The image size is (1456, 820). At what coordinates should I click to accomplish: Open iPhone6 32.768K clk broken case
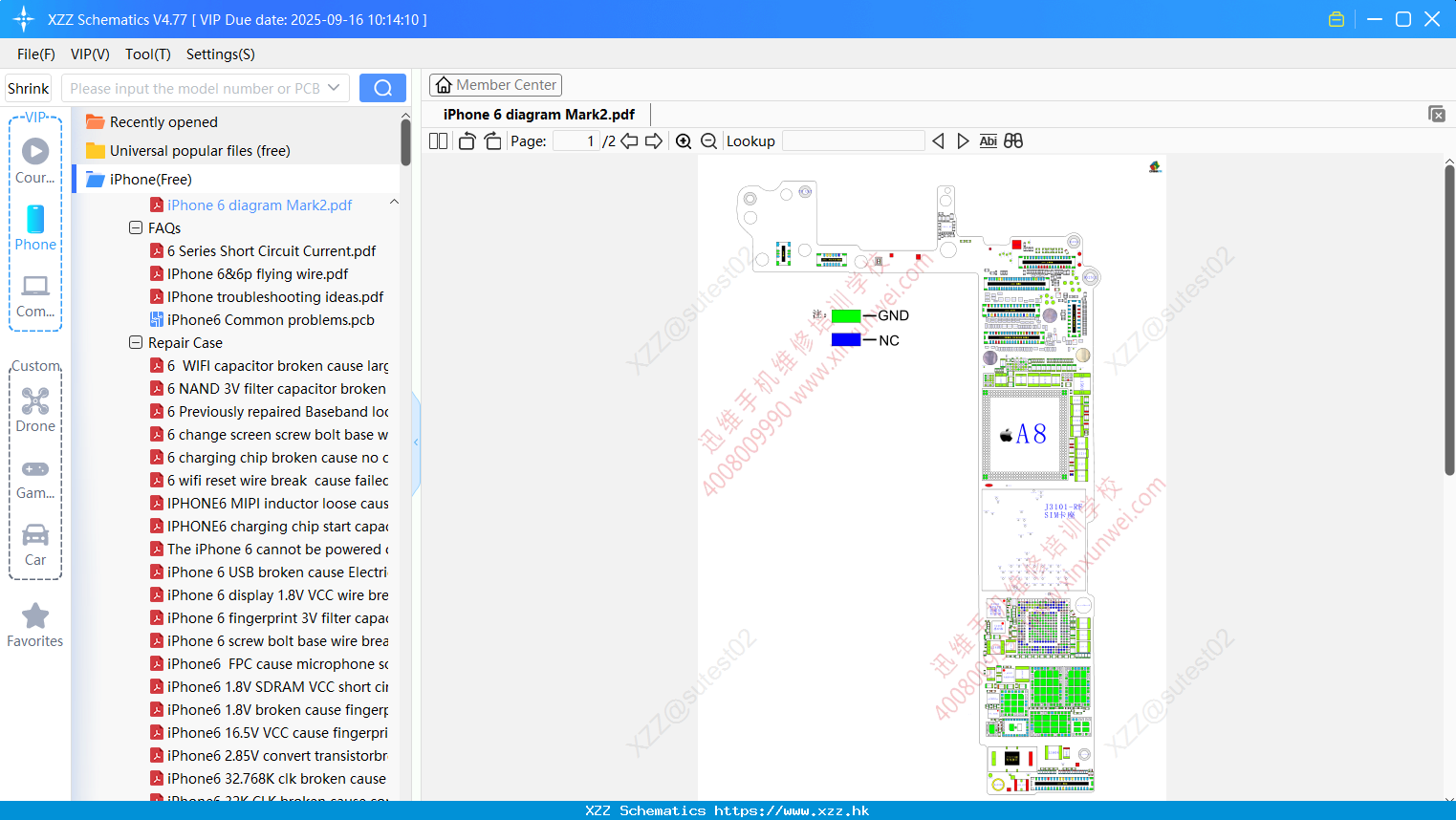(x=277, y=779)
